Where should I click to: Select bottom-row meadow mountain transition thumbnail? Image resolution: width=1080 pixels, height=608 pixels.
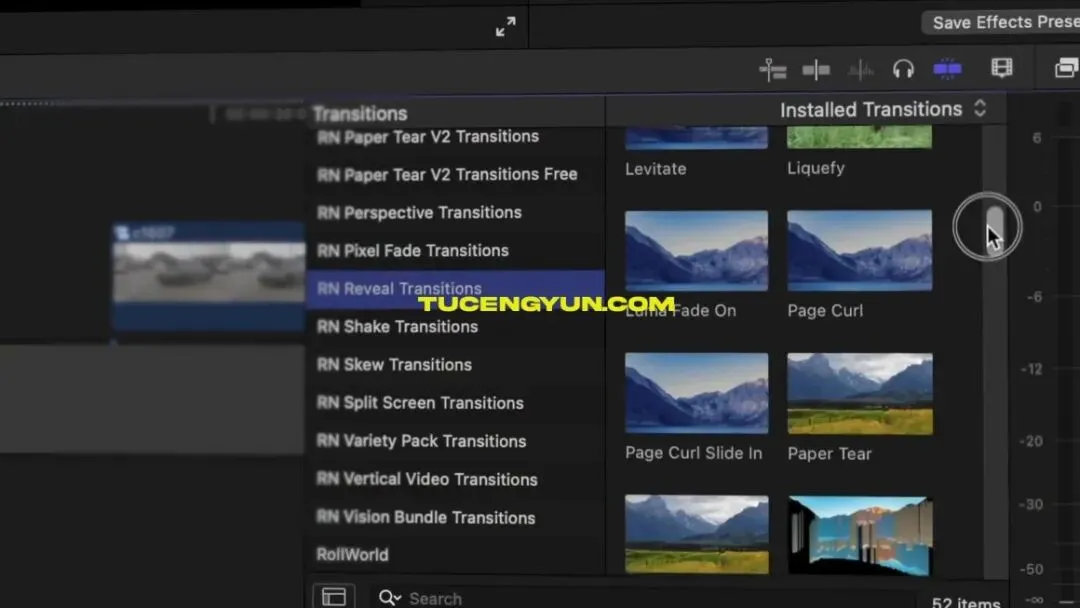click(x=696, y=534)
